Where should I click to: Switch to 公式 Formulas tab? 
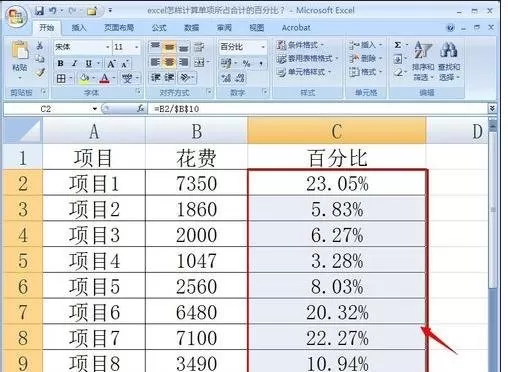point(159,28)
